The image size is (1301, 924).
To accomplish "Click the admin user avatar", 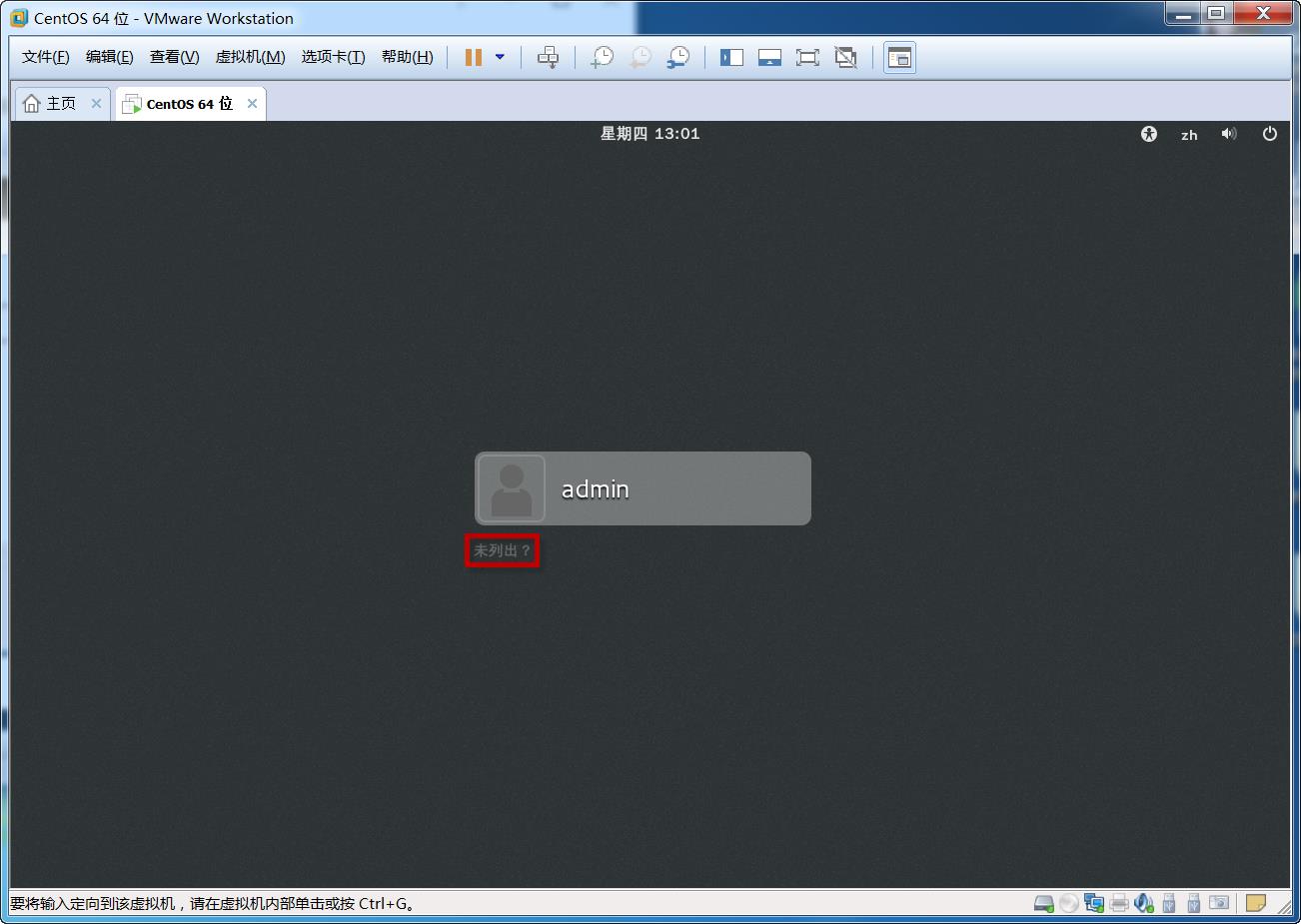I will (x=512, y=488).
